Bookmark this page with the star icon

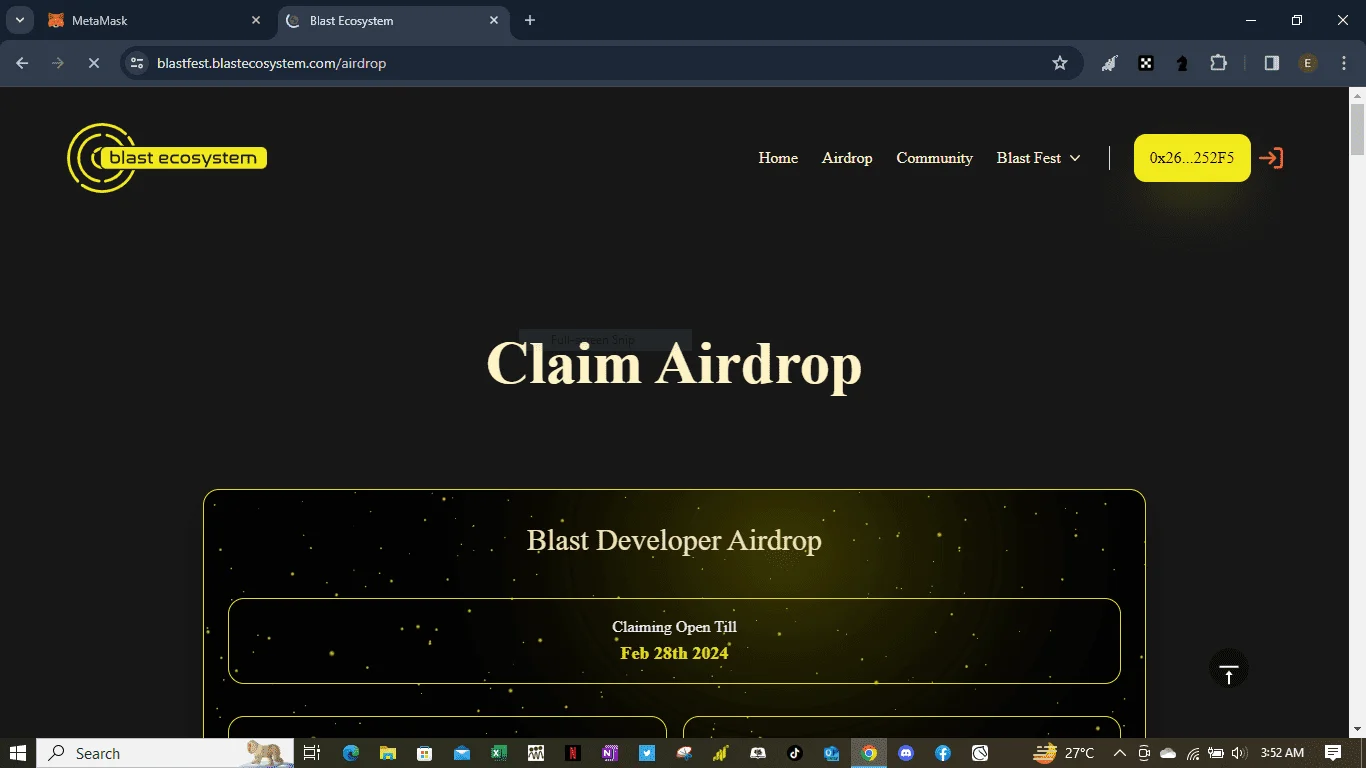pos(1060,63)
